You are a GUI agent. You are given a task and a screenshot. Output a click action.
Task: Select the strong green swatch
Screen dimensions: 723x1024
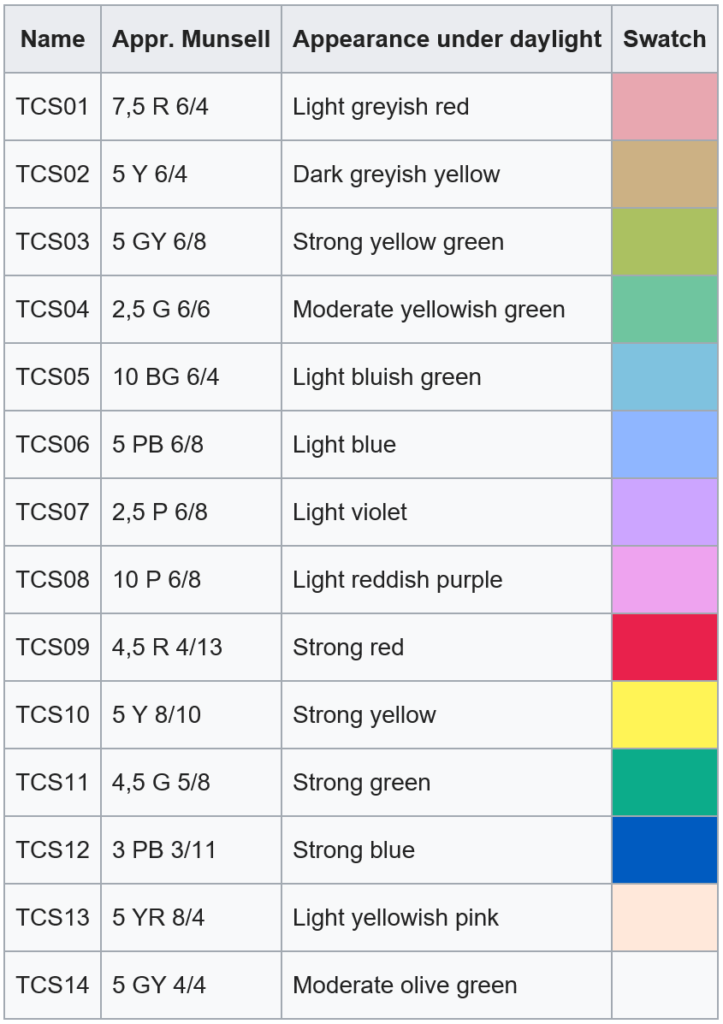(x=665, y=782)
